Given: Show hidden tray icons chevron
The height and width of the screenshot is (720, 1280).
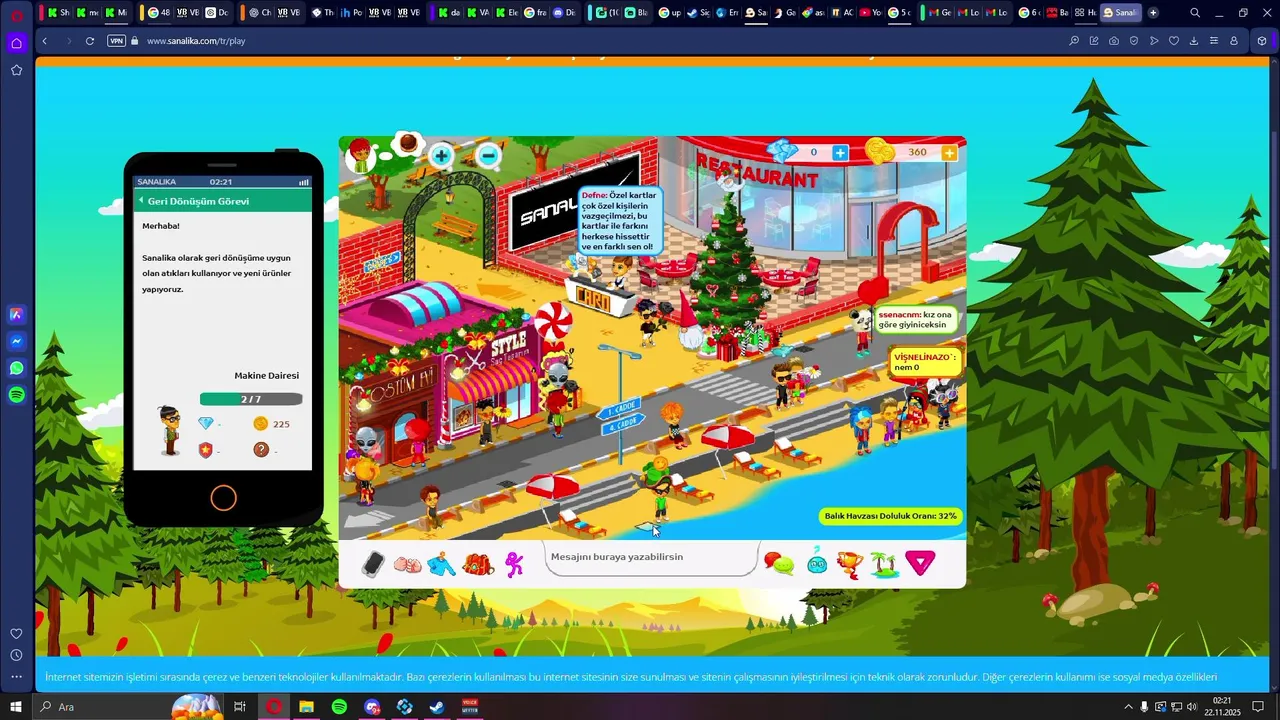Looking at the screenshot, I should [x=1128, y=707].
